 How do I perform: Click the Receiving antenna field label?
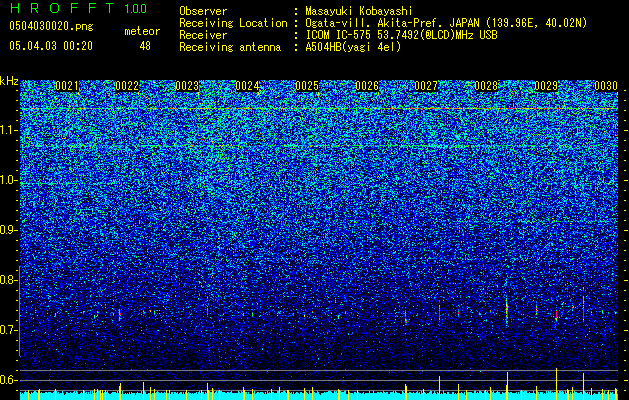tap(230, 47)
